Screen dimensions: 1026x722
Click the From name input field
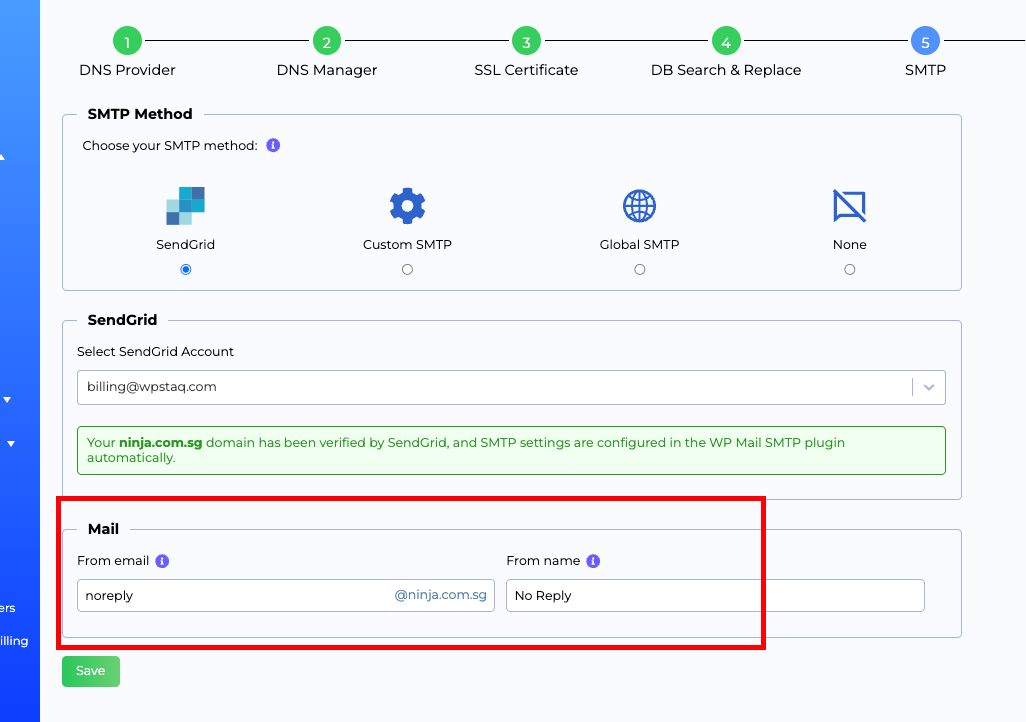coord(715,596)
